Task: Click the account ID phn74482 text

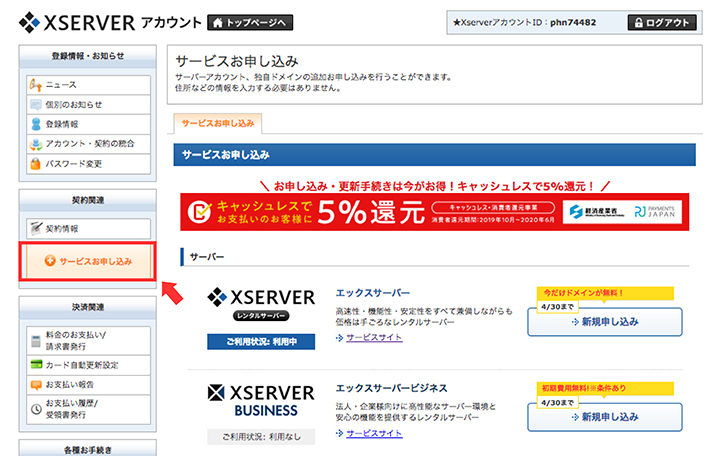Action: [573, 22]
